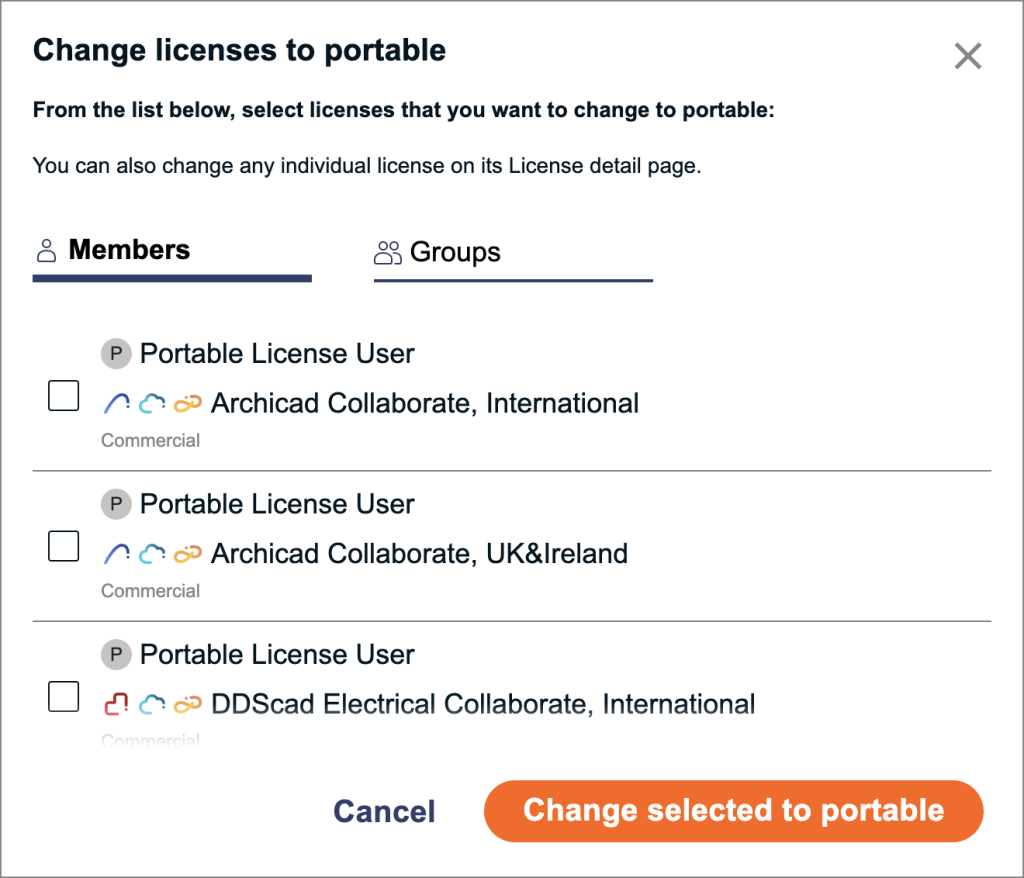Click the Archicad Collaborate, UK&Ireland license name
This screenshot has width=1024, height=878.
tap(419, 554)
